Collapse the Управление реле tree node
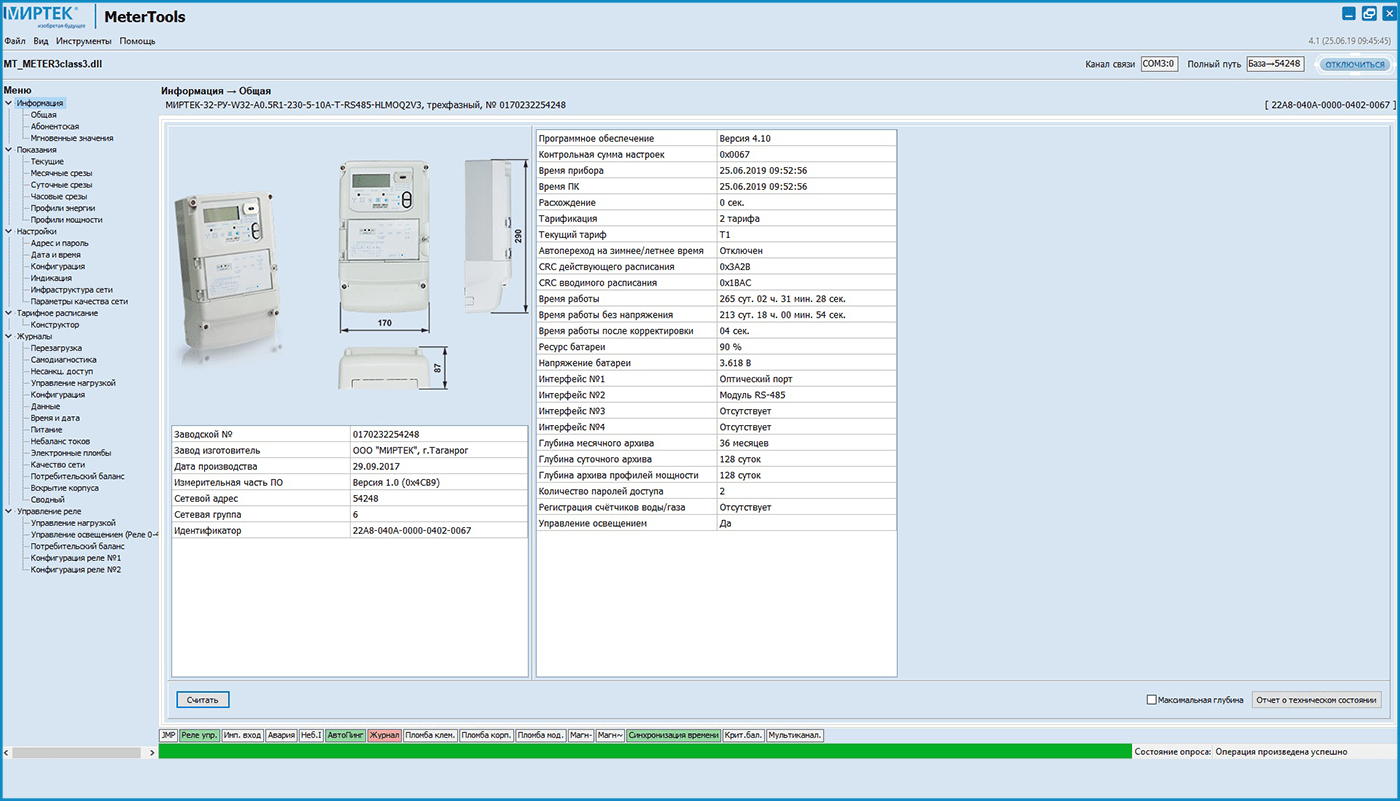The image size is (1400, 801). 8,511
